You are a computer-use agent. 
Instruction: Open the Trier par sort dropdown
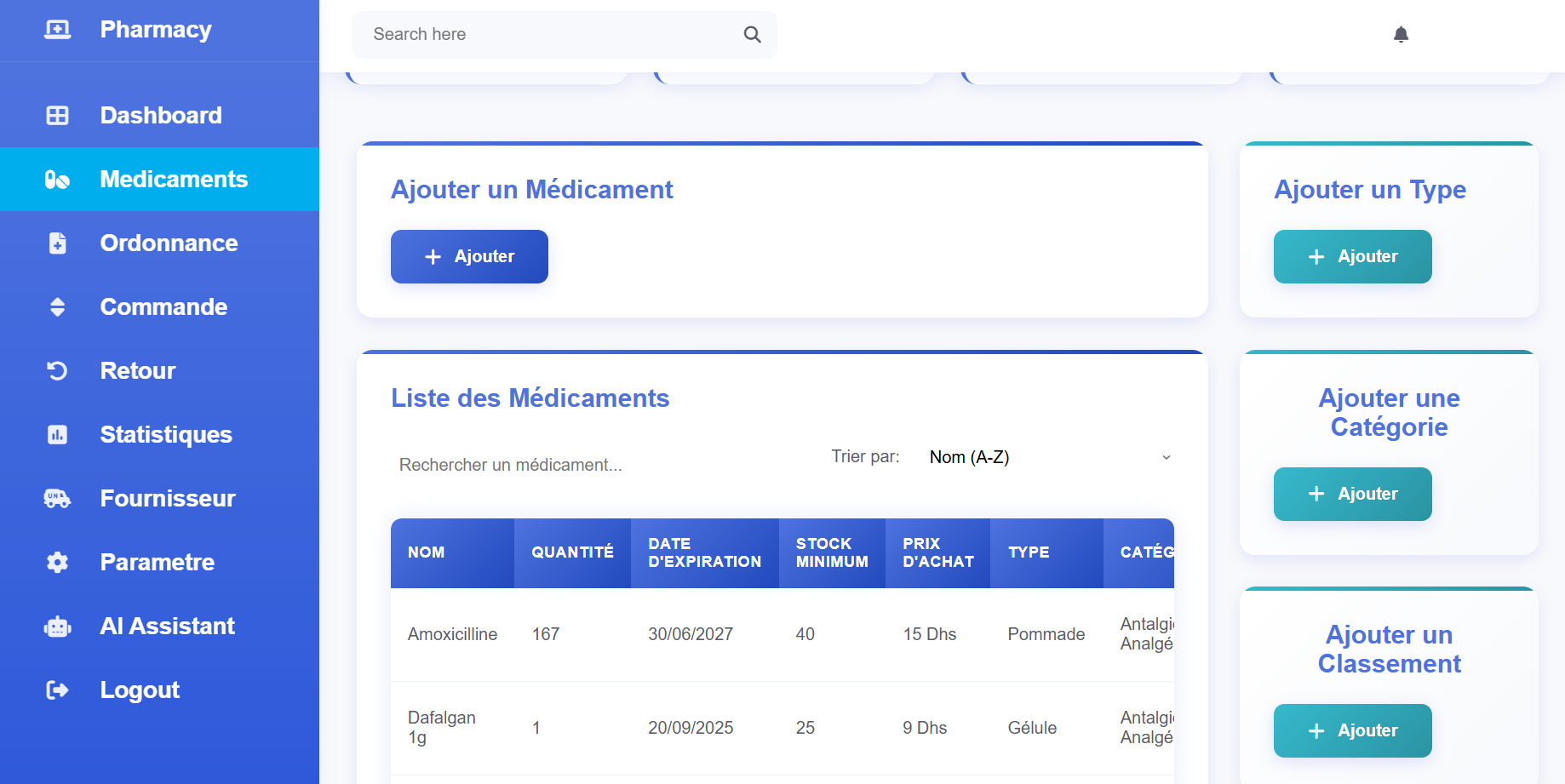1049,458
